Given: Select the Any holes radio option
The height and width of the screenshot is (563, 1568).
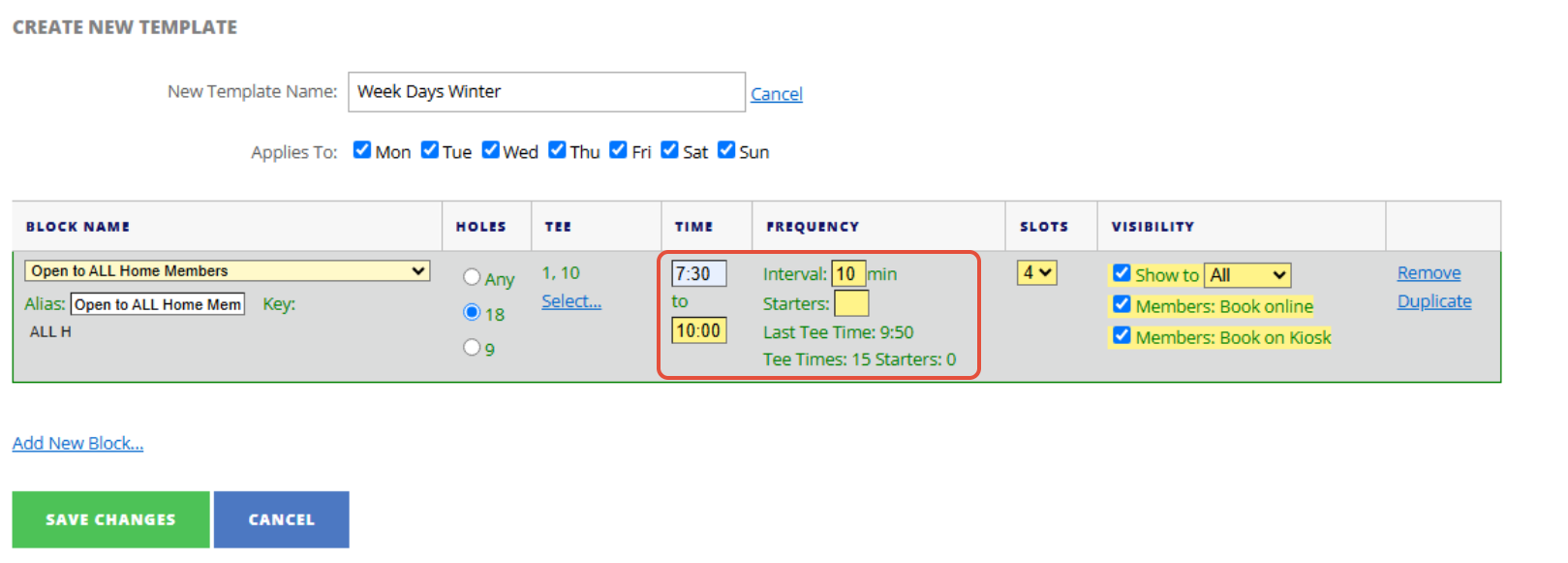Looking at the screenshot, I should 472,277.
